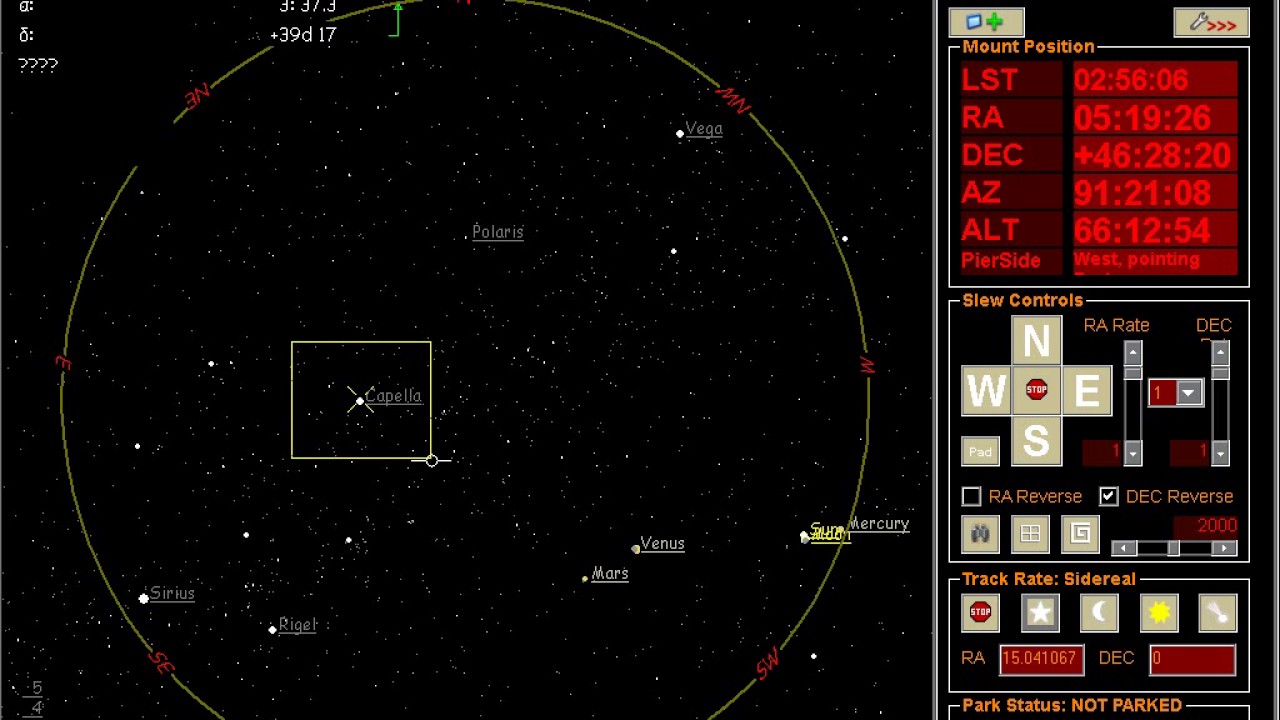Slew east with the E button
Viewport: 1280px width, 720px height.
coord(1087,391)
